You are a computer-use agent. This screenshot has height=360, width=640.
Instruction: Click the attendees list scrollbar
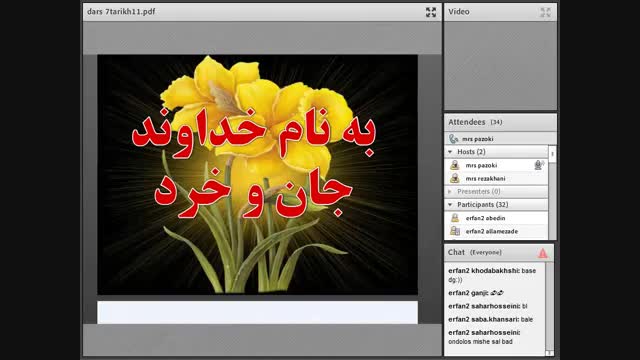point(552,193)
